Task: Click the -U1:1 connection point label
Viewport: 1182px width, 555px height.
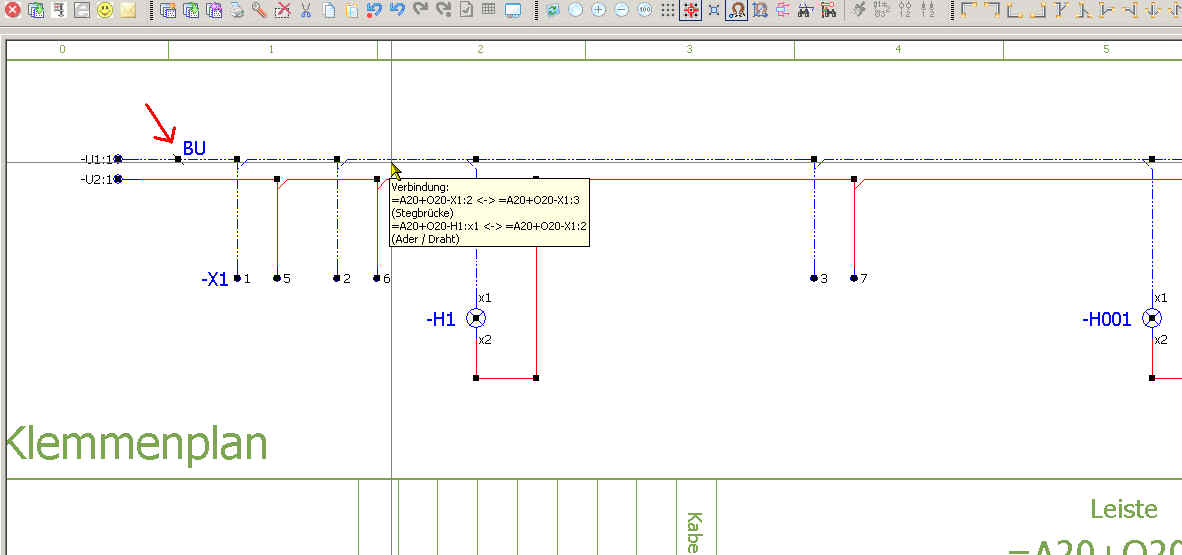Action: pos(96,159)
